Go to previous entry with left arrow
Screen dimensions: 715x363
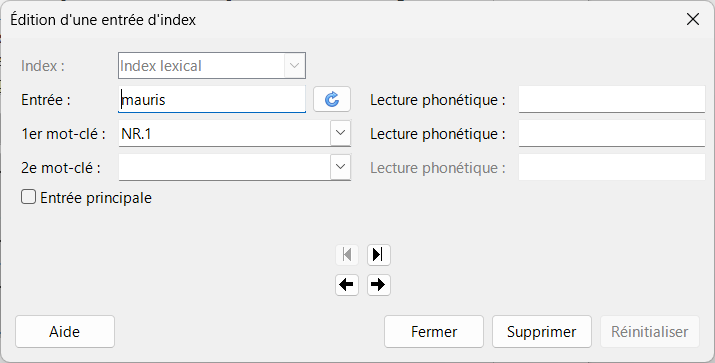[347, 285]
